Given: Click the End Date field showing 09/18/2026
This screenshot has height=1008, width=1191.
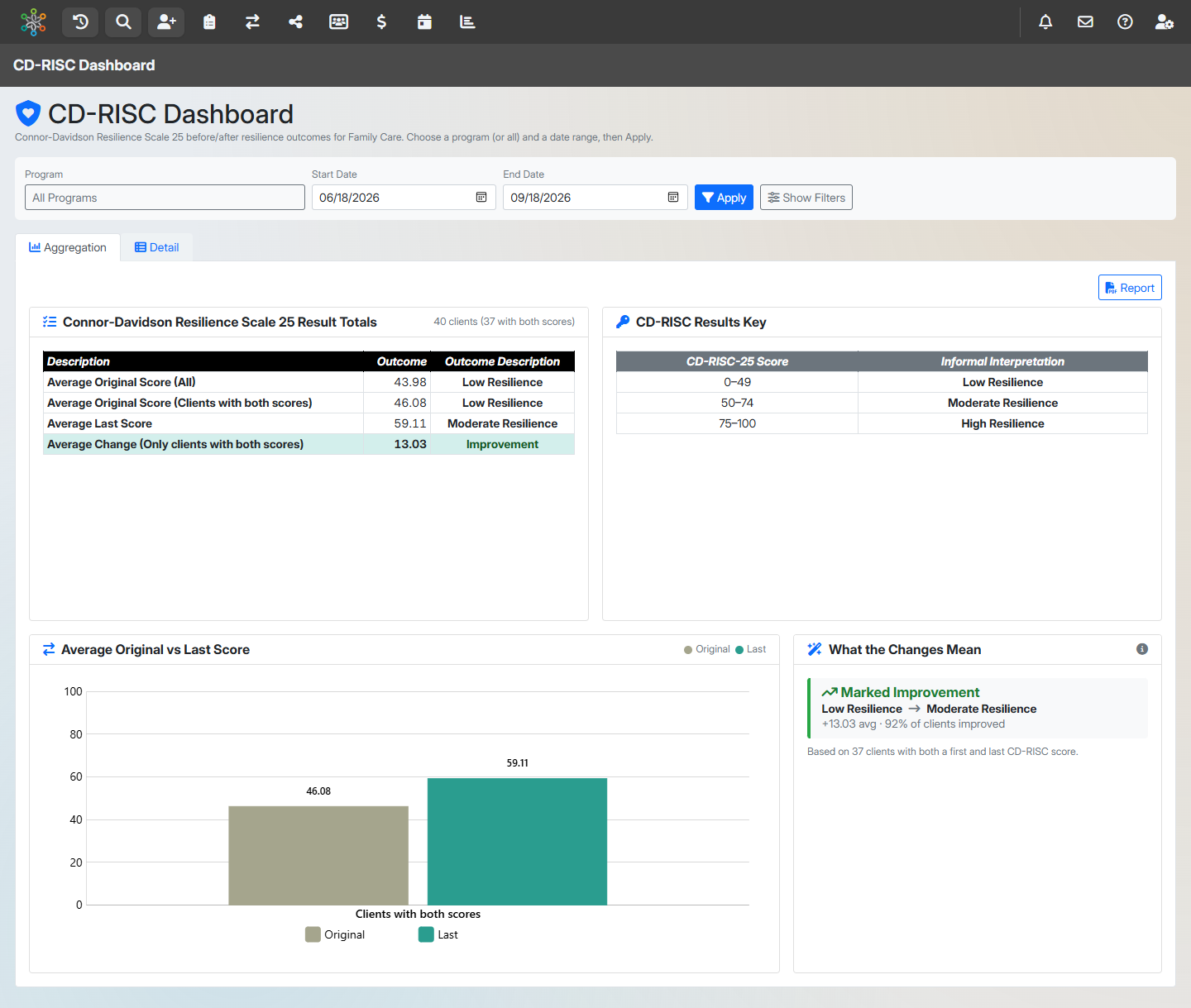Looking at the screenshot, I should click(595, 198).
